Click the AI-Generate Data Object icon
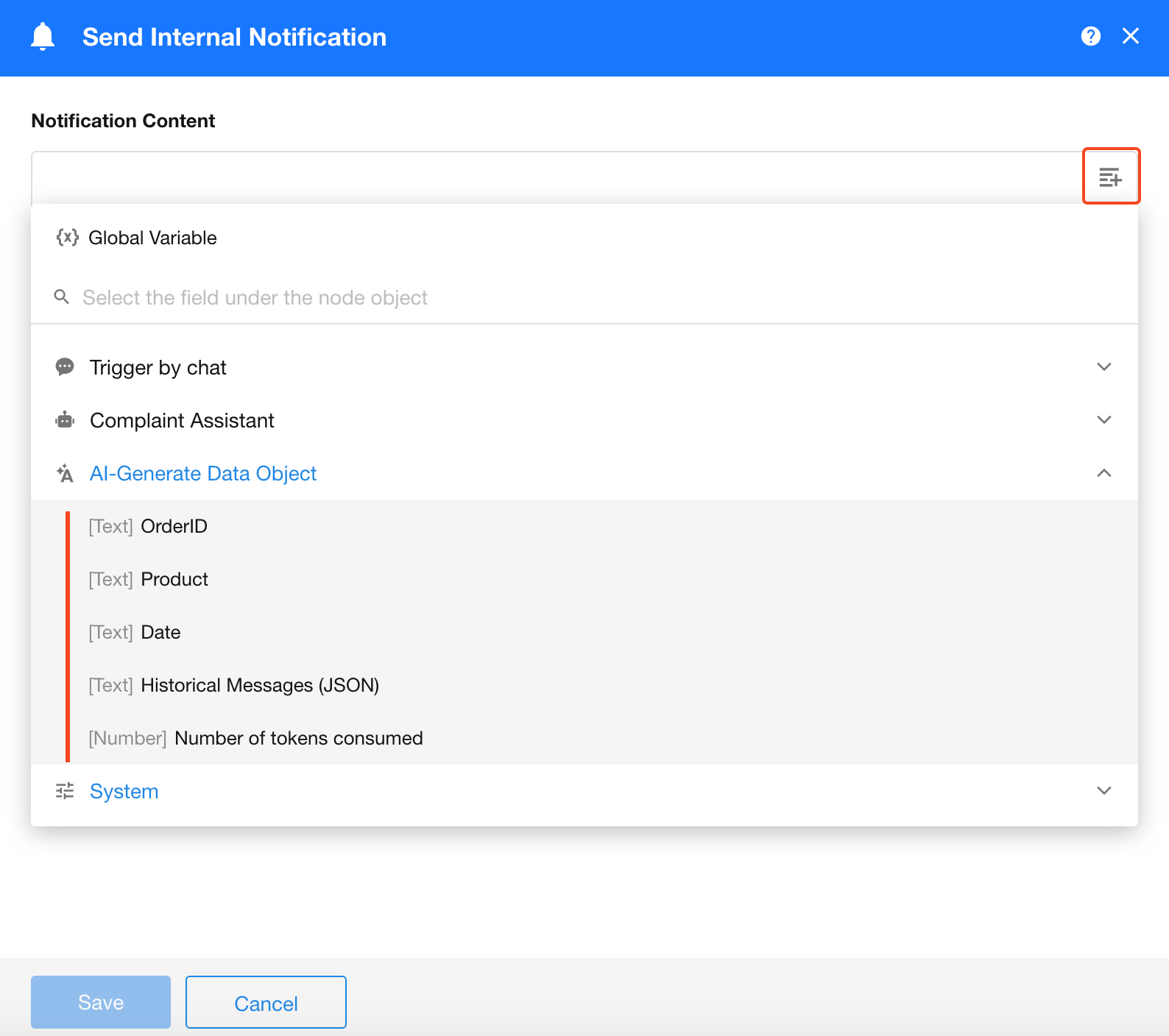This screenshot has width=1169, height=1036. 65,473
